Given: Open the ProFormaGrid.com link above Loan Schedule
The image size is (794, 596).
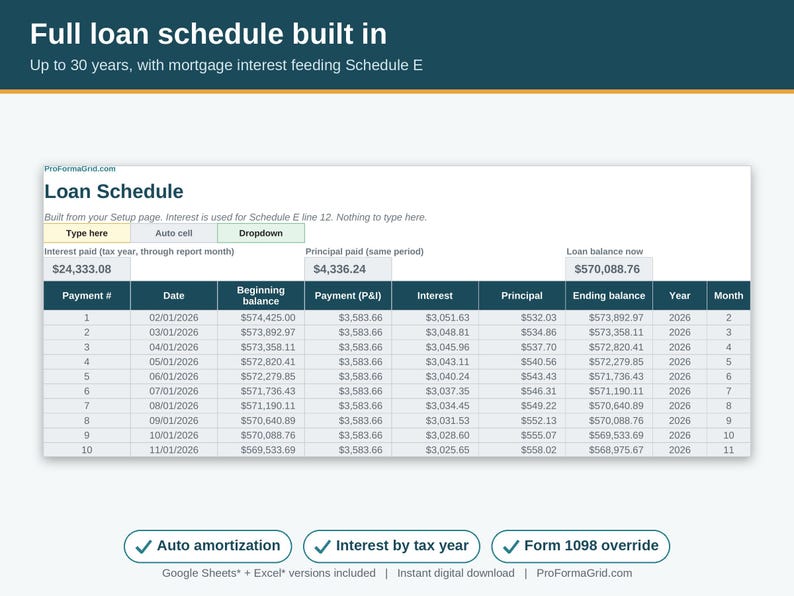Looking at the screenshot, I should pyautogui.click(x=80, y=169).
